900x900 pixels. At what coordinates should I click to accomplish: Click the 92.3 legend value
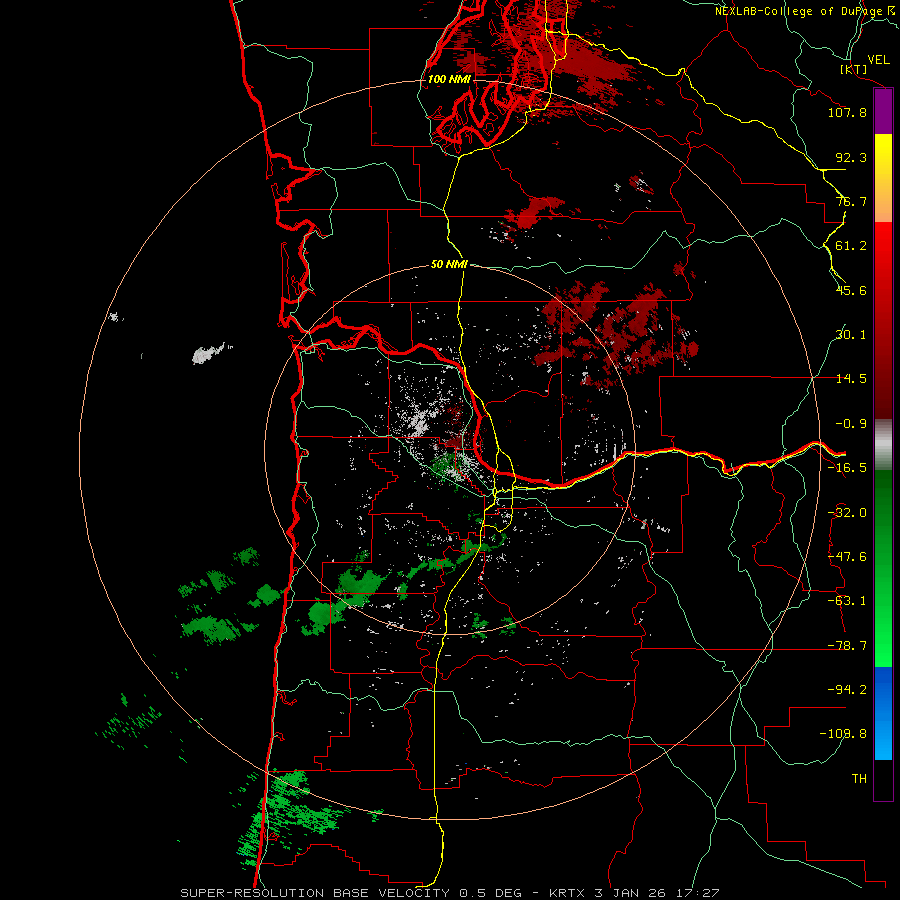pos(851,157)
